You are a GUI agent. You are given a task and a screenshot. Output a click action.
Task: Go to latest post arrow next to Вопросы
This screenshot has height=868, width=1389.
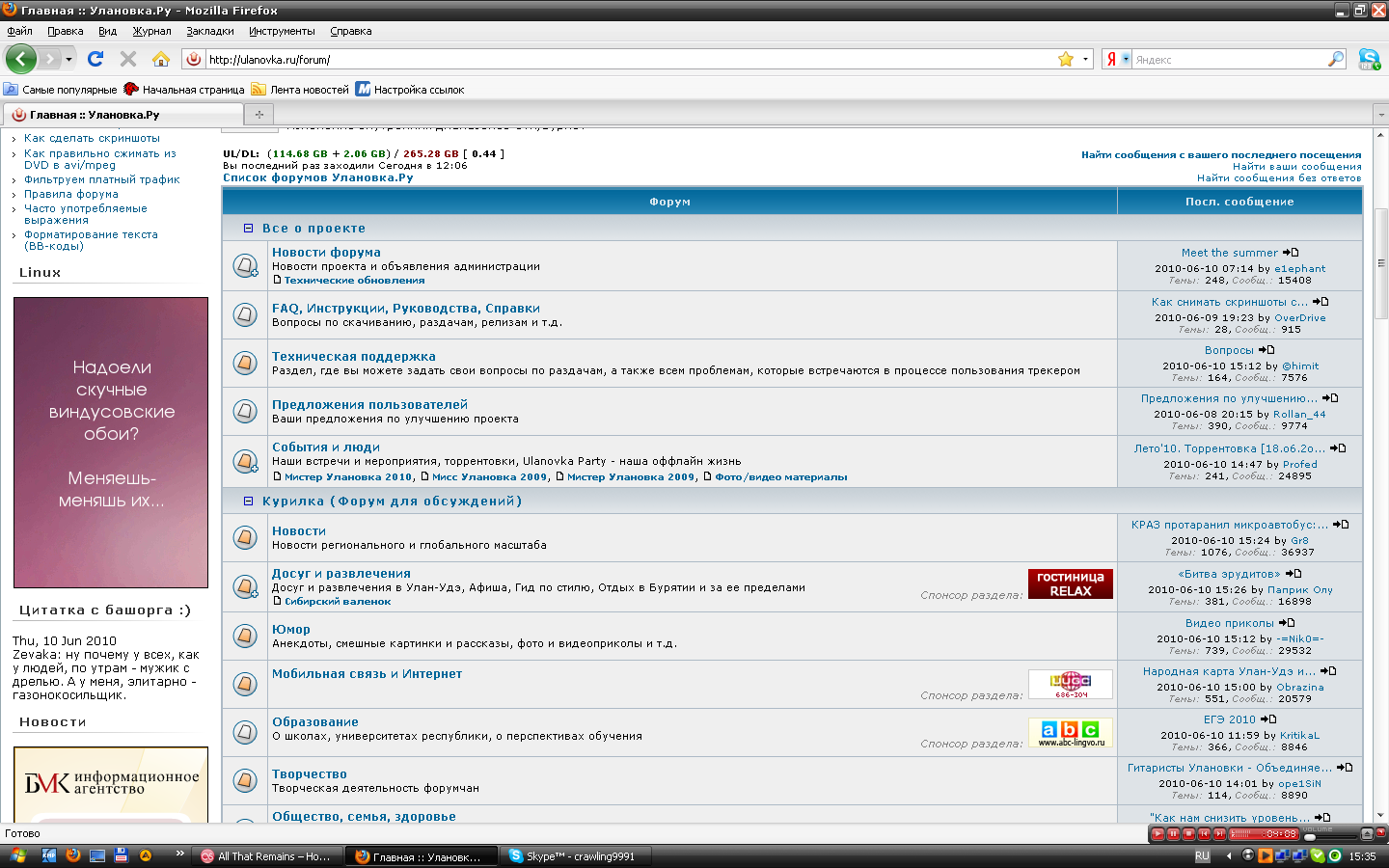1266,350
